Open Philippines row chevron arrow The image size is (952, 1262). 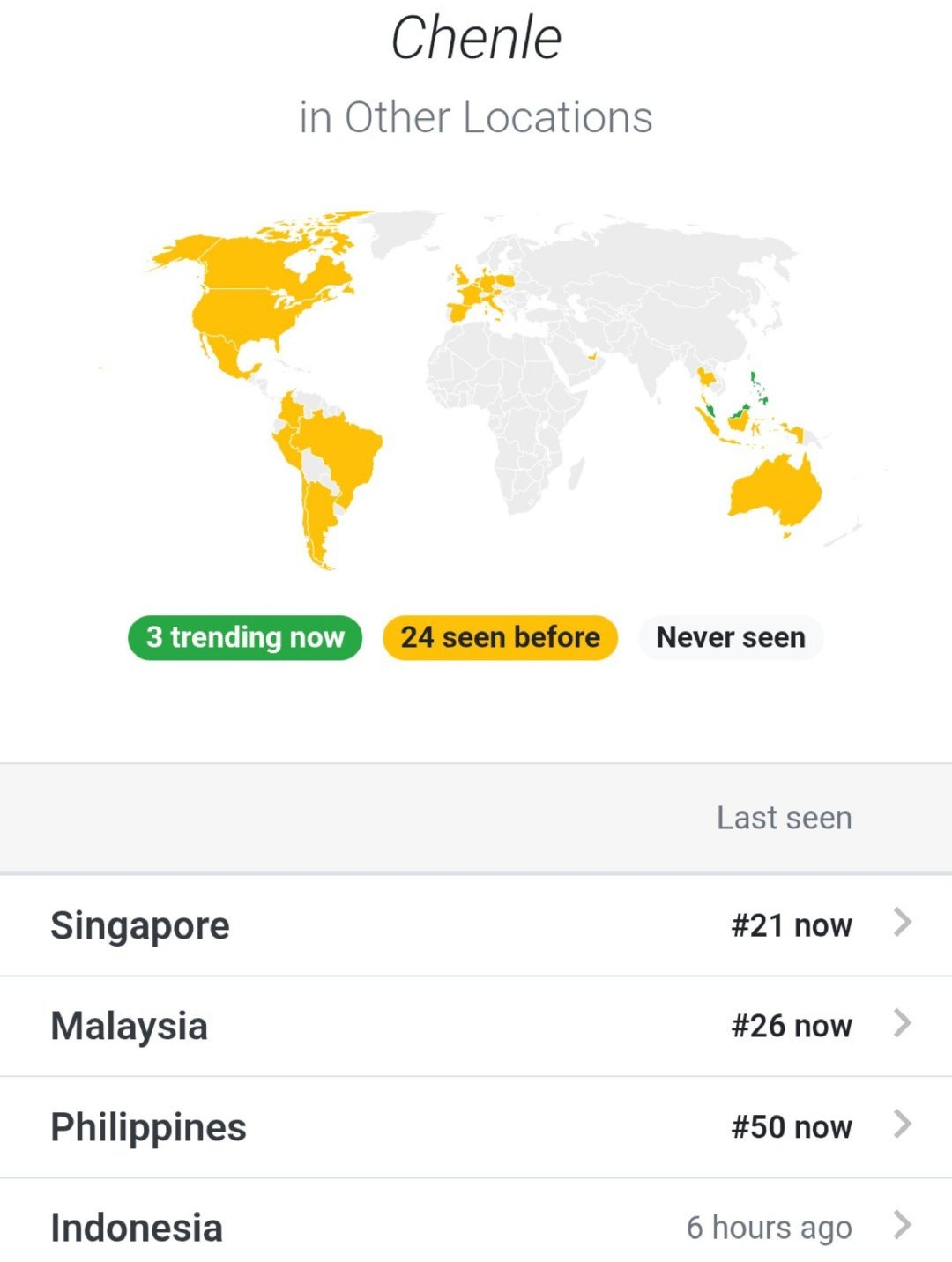coord(902,1125)
